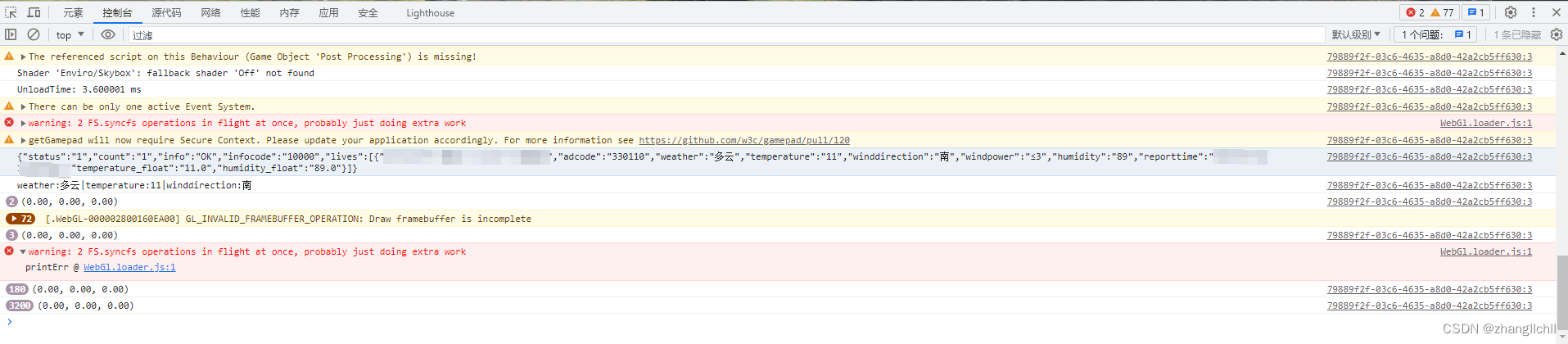Switch to the Lighthouse tab
Screen dimensions: 1568x344
(430, 13)
